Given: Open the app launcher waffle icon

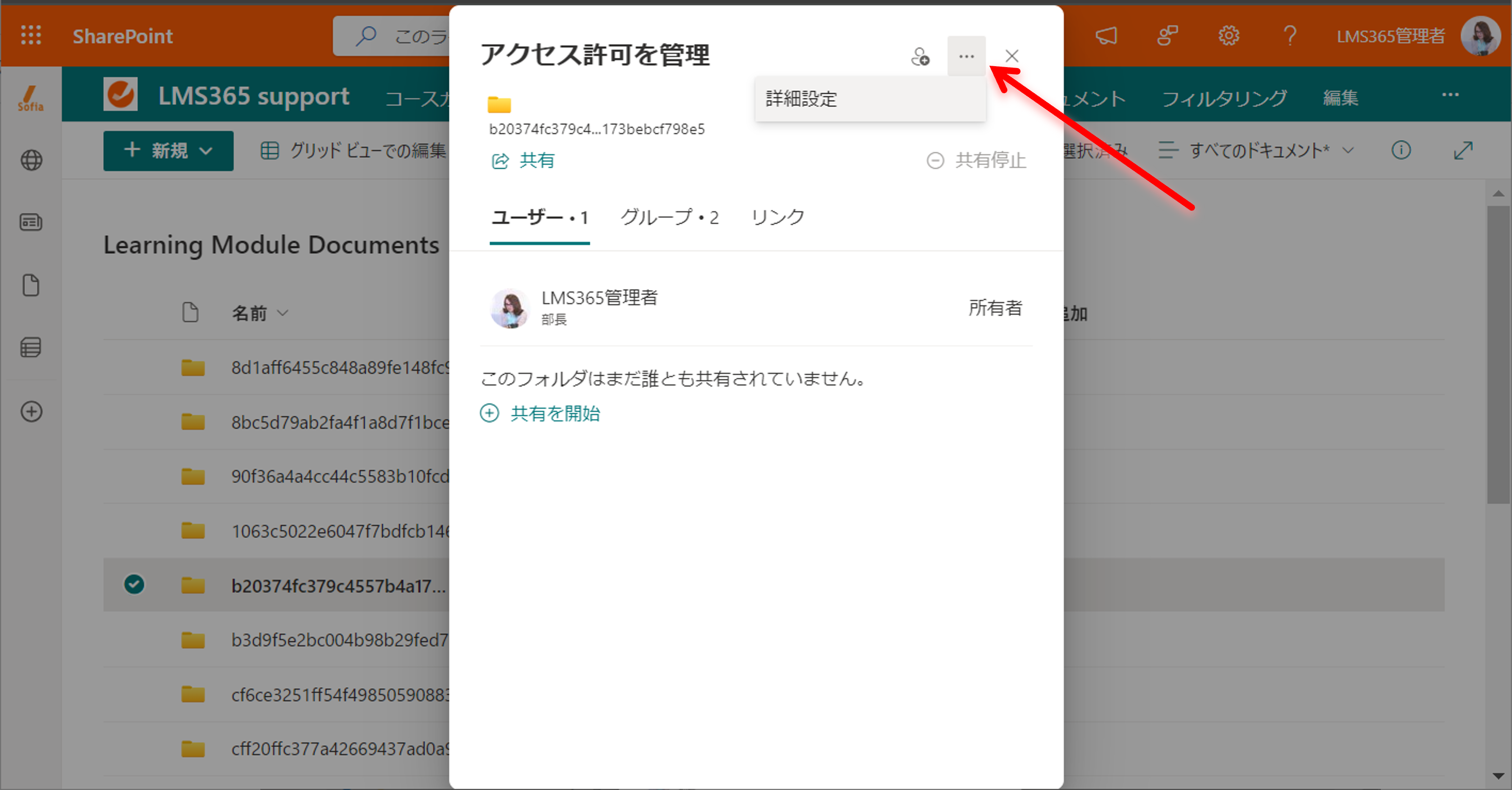Looking at the screenshot, I should [31, 36].
